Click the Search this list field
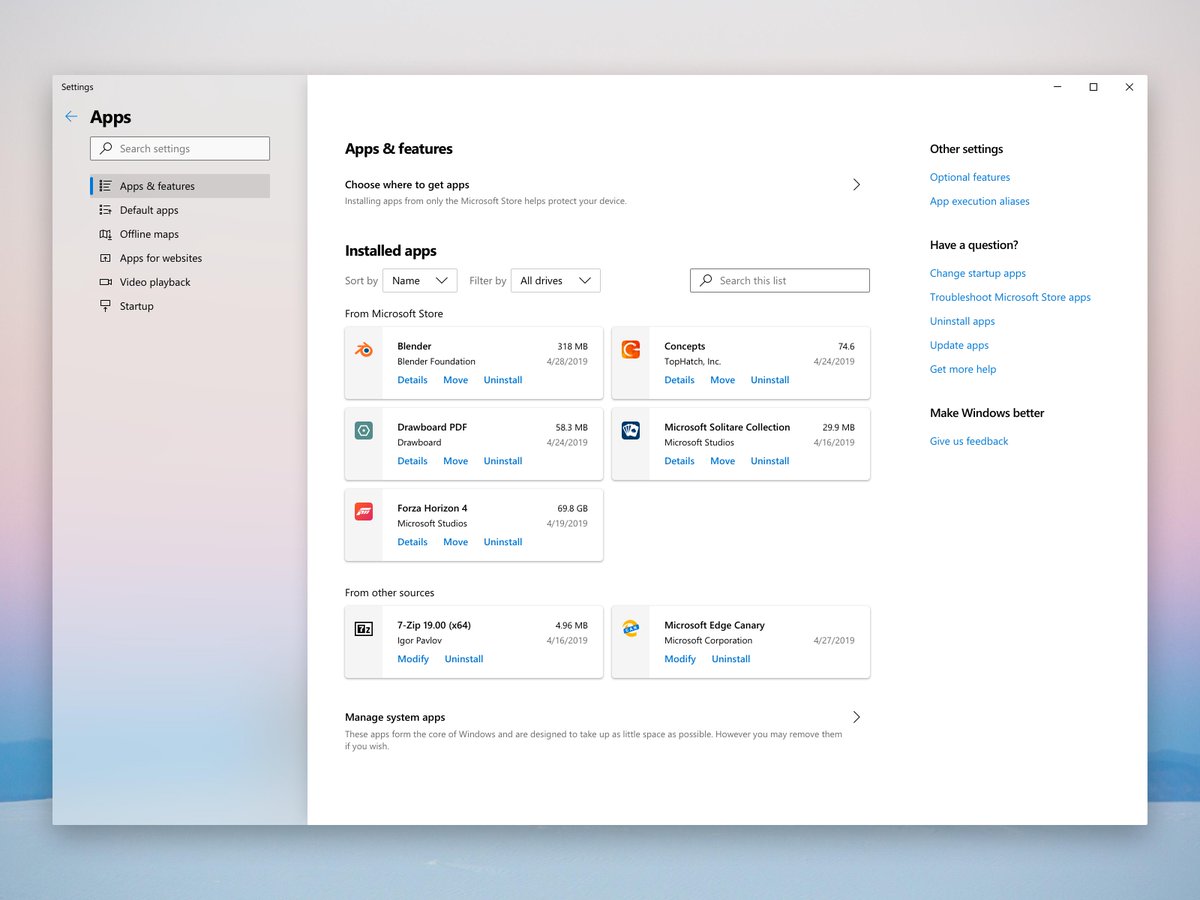 780,281
